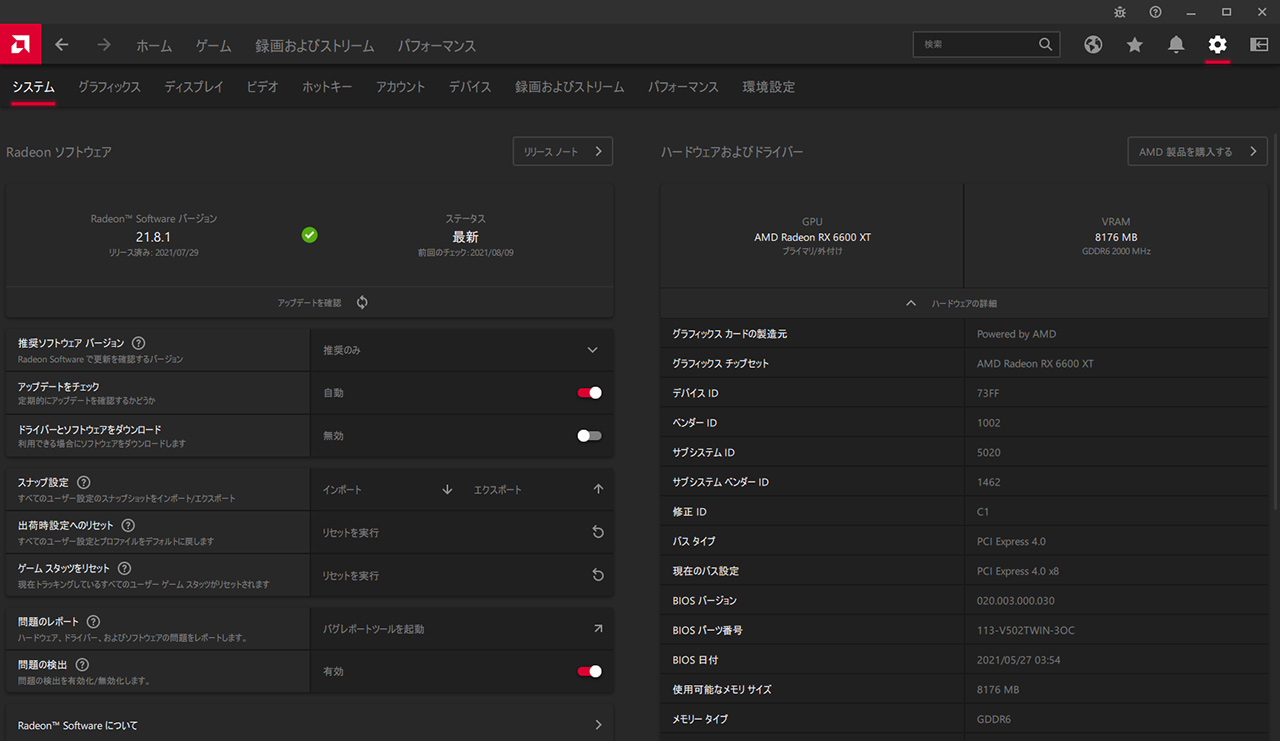The height and width of the screenshot is (741, 1280).
Task: Open the web browser globe icon
Action: (x=1093, y=45)
